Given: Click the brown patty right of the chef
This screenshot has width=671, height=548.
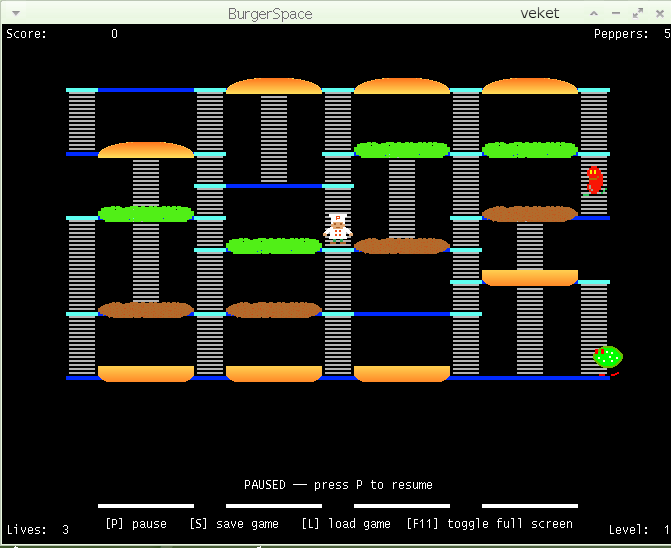Looking at the screenshot, I should [402, 246].
